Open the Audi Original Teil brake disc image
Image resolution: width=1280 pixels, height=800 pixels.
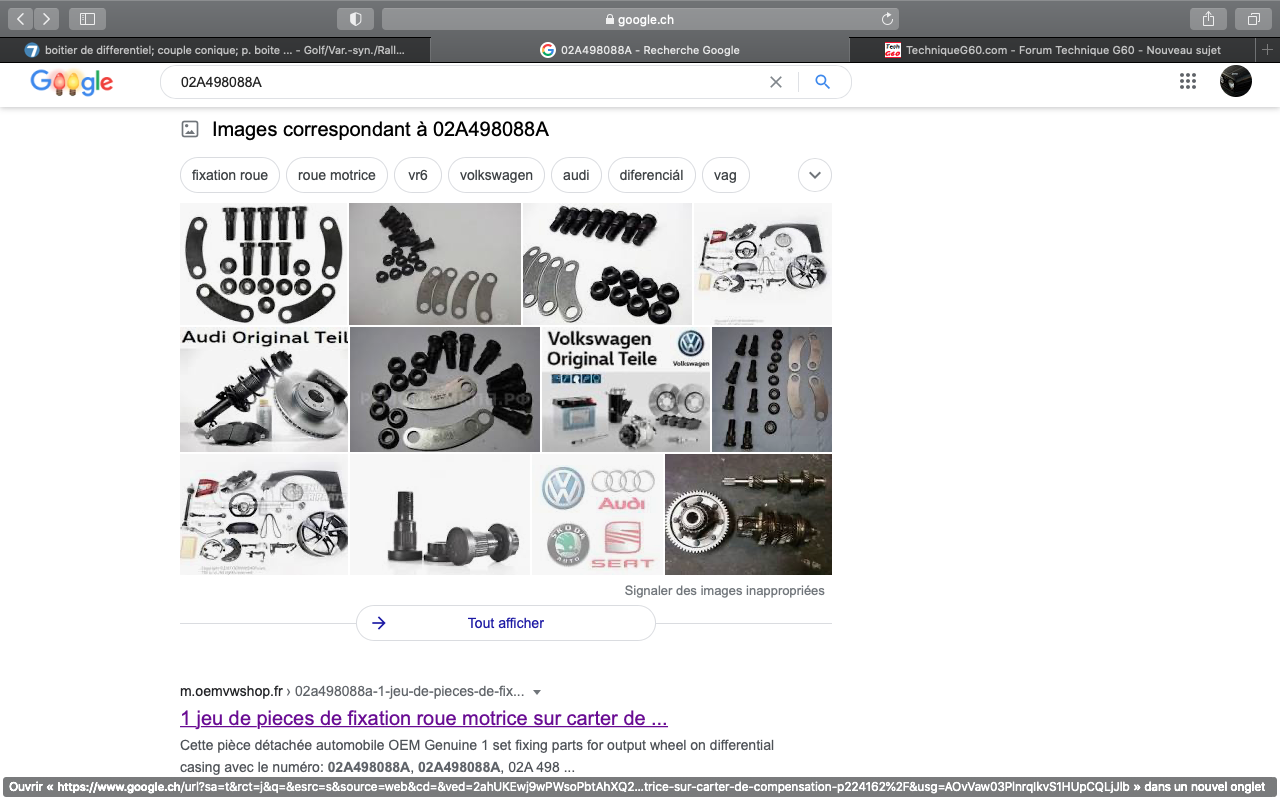[264, 390]
